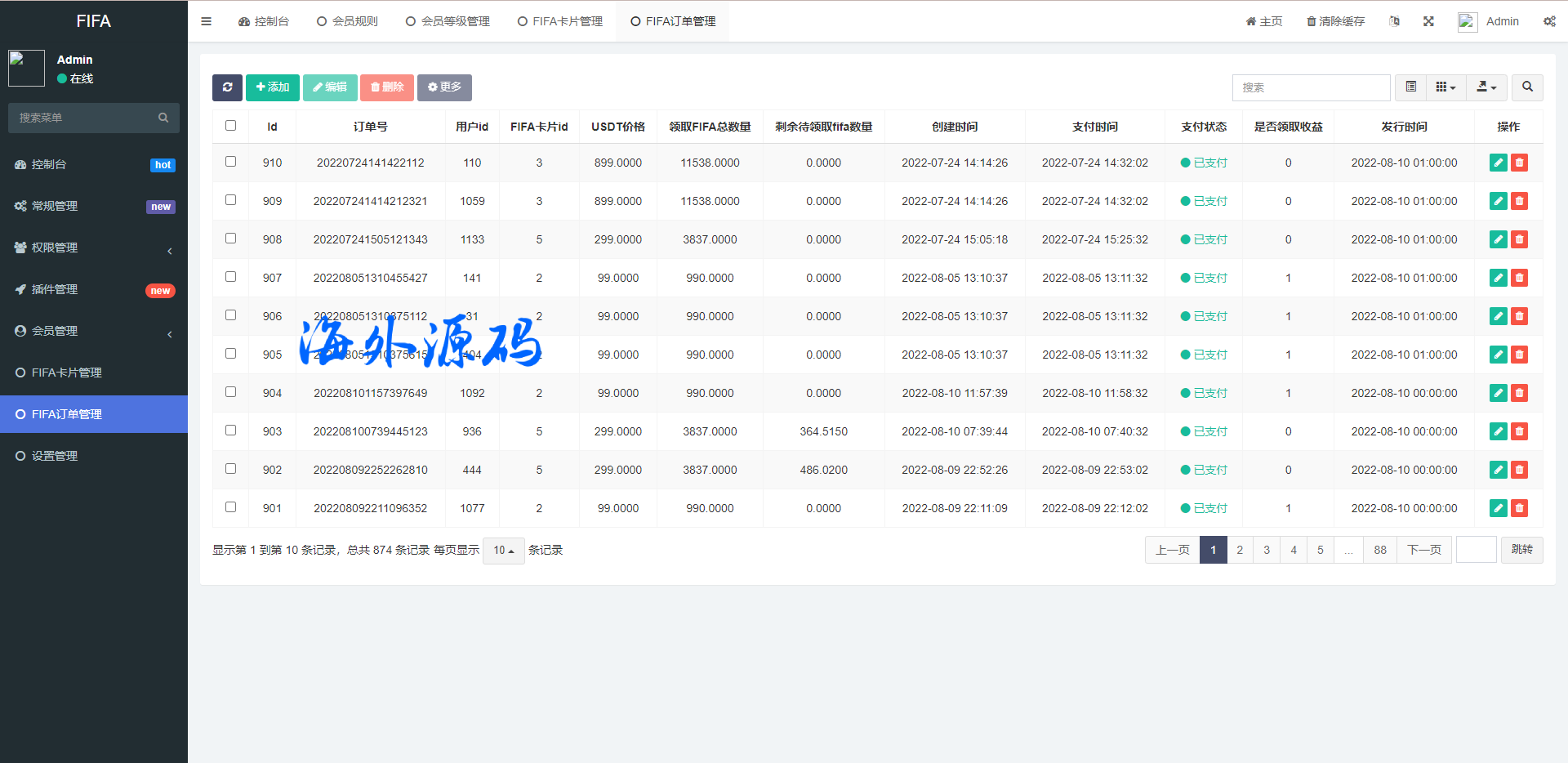This screenshot has height=763, width=1568.
Task: Click the fullscreen icon in top bar
Action: pos(1428,21)
